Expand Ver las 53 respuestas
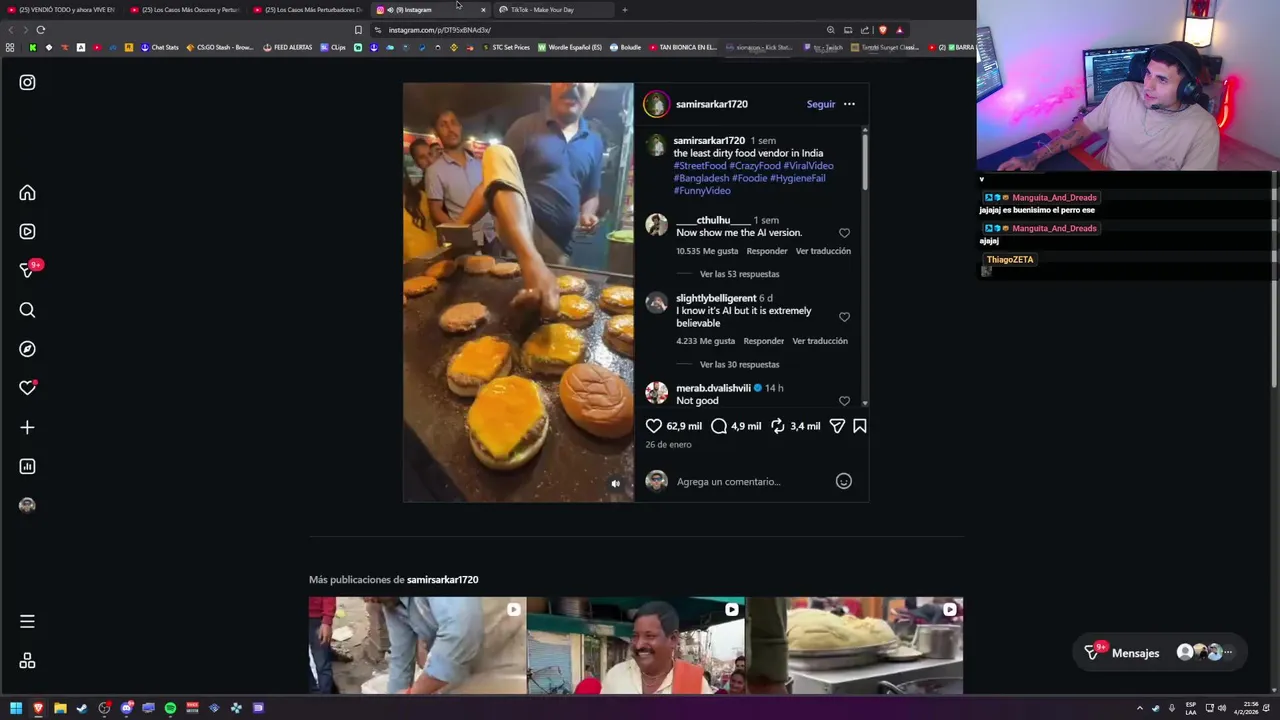Viewport: 1280px width, 720px height. 739,274
